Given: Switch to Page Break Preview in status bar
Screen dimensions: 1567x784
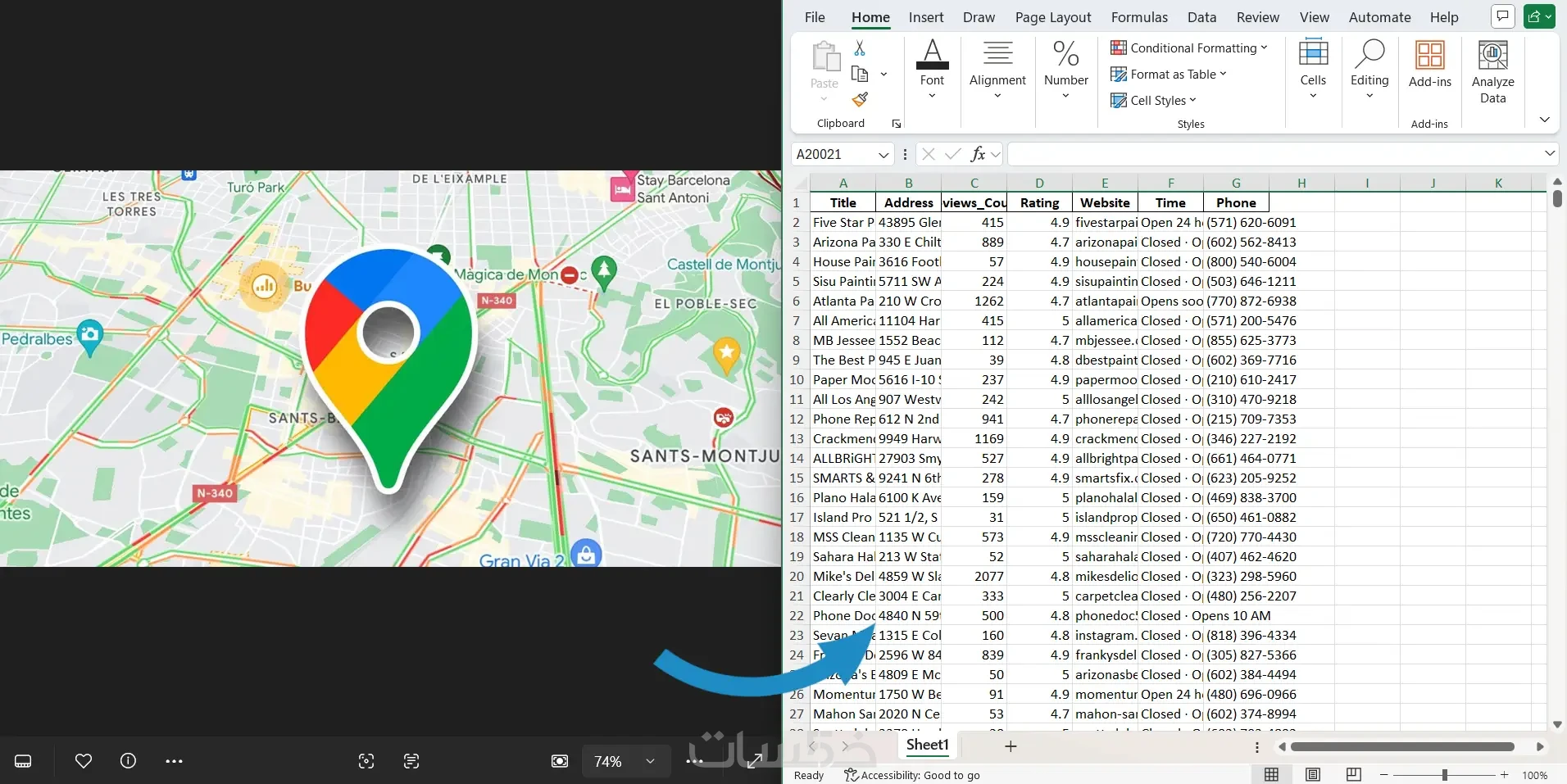Looking at the screenshot, I should tap(1353, 775).
